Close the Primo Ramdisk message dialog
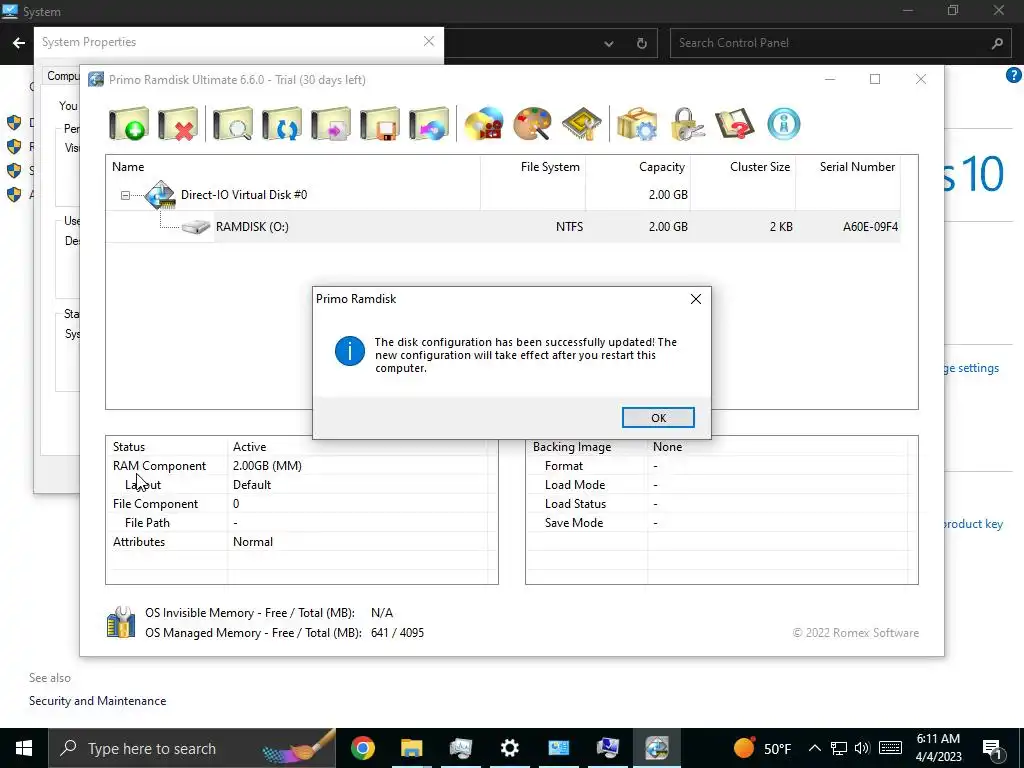The width and height of the screenshot is (1024, 768). (x=696, y=299)
